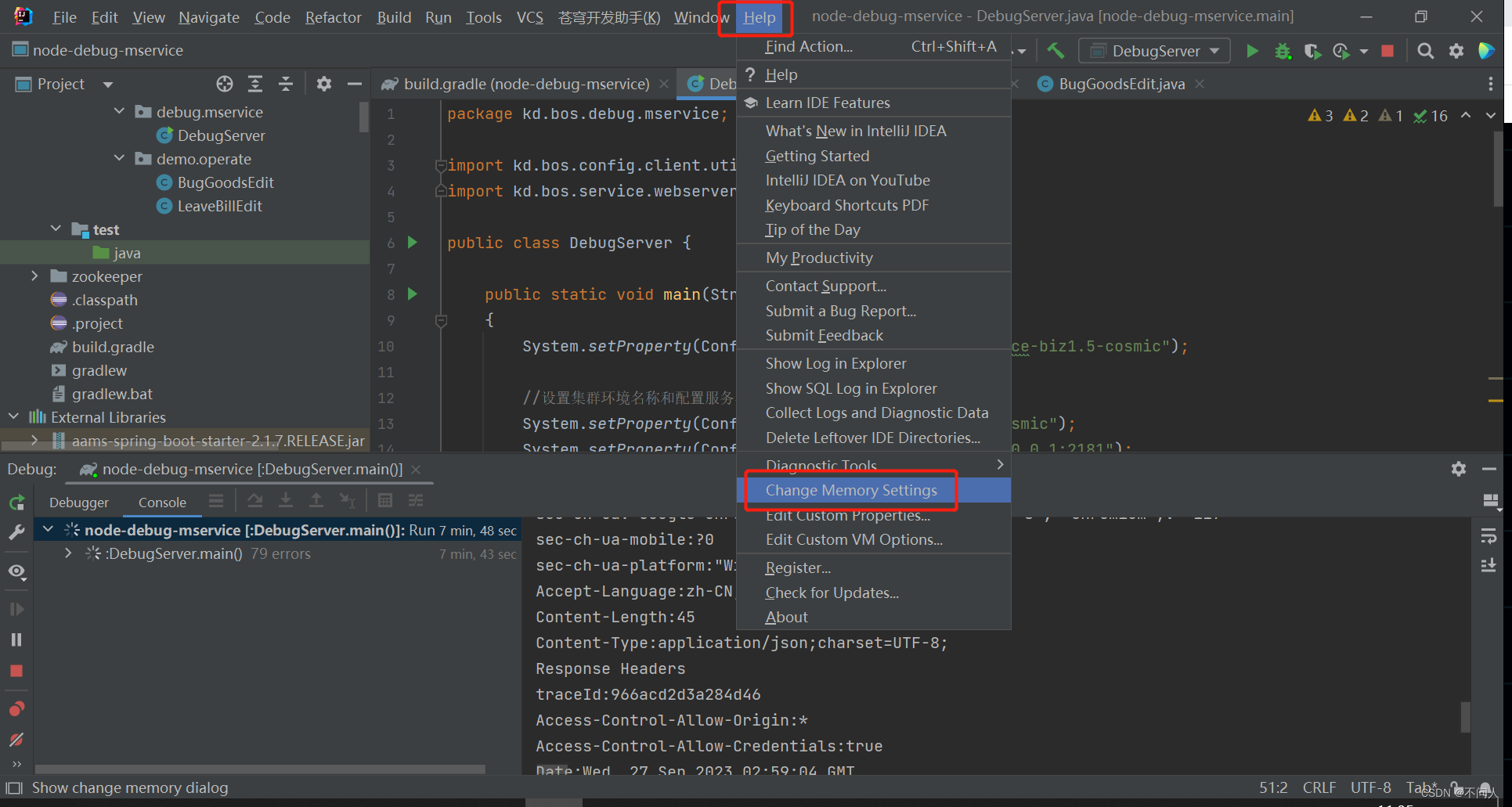Open the Profiler icon in main toolbar
This screenshot has height=807, width=1512.
(x=1341, y=50)
